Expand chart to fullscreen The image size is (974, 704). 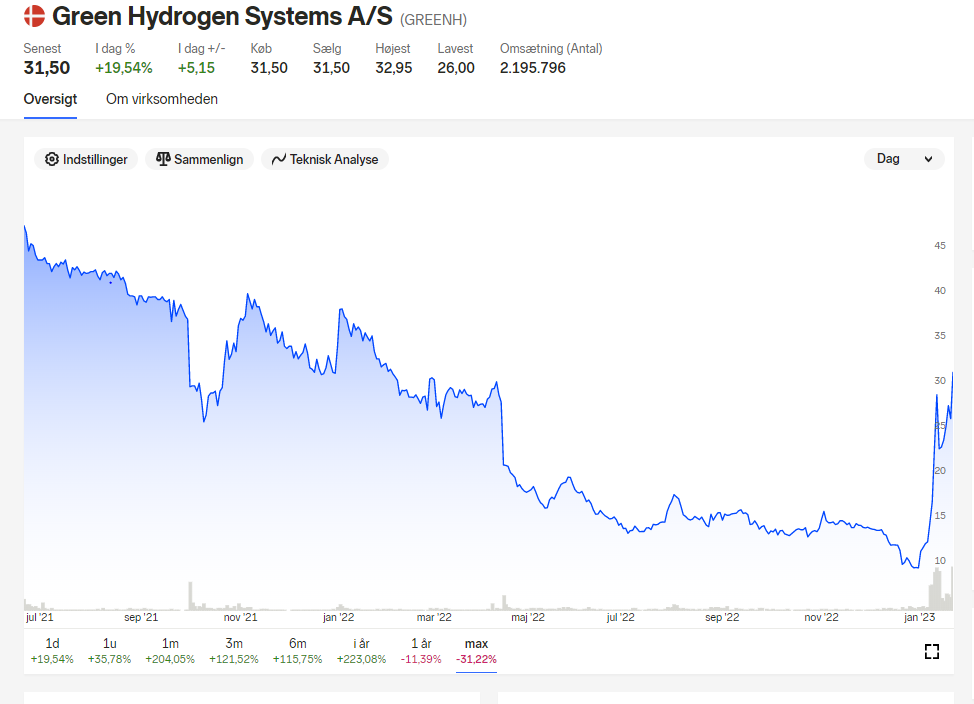[931, 651]
